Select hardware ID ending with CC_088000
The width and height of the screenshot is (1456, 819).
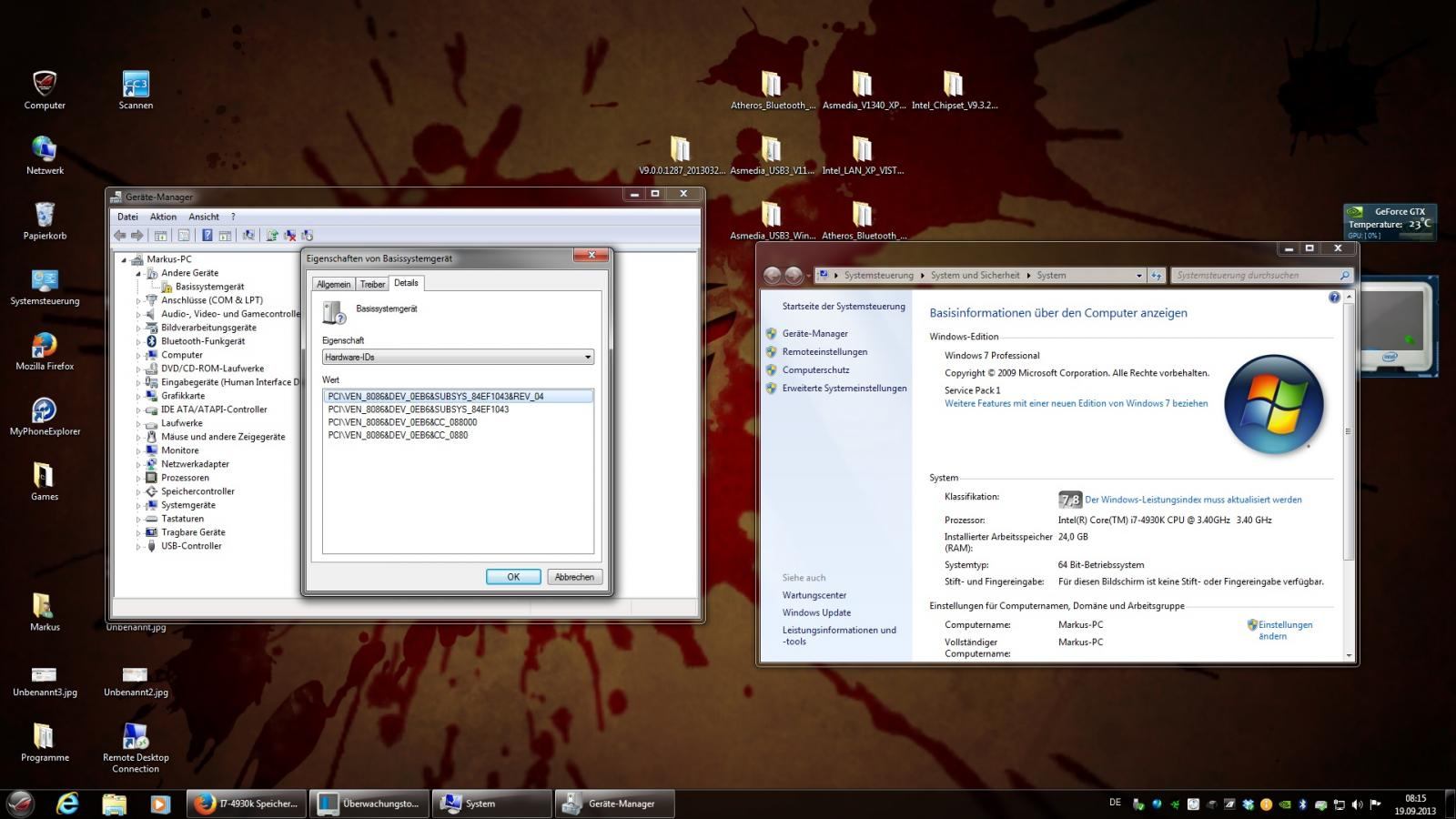coord(402,422)
